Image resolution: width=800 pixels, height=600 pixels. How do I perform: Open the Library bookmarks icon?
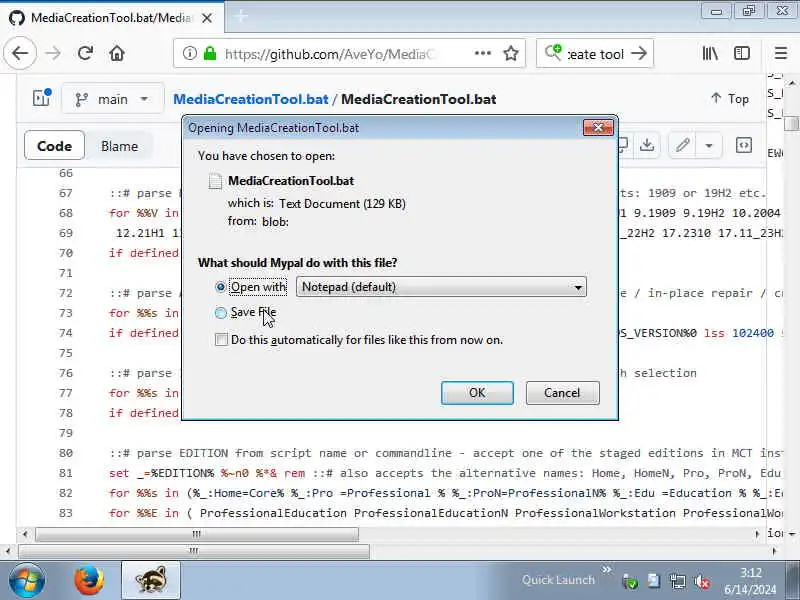click(x=710, y=53)
